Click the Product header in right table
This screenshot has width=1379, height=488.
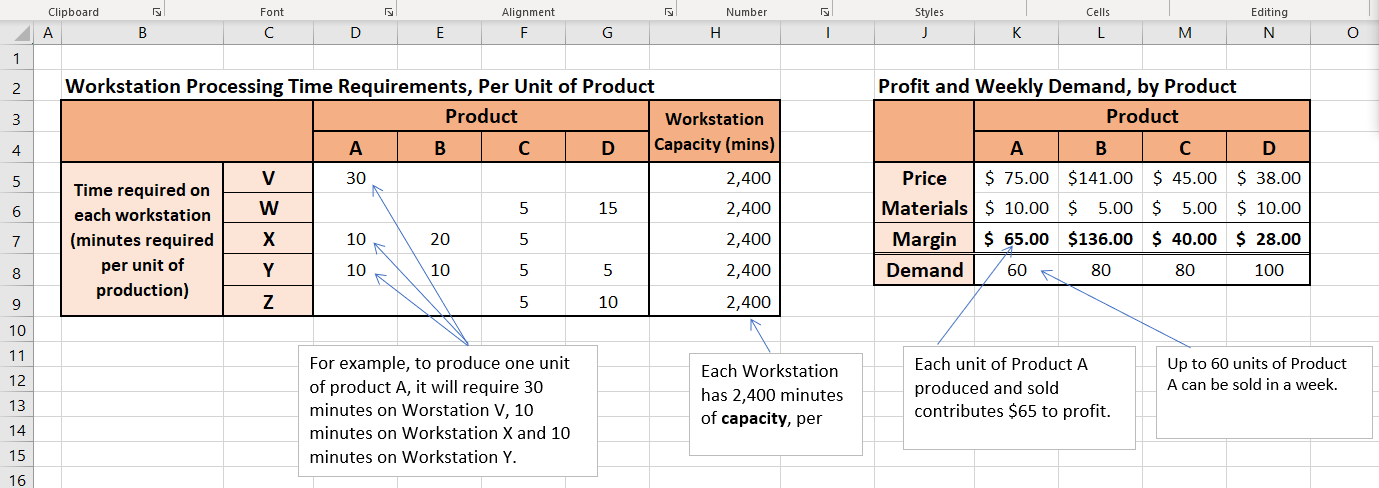coord(1142,116)
